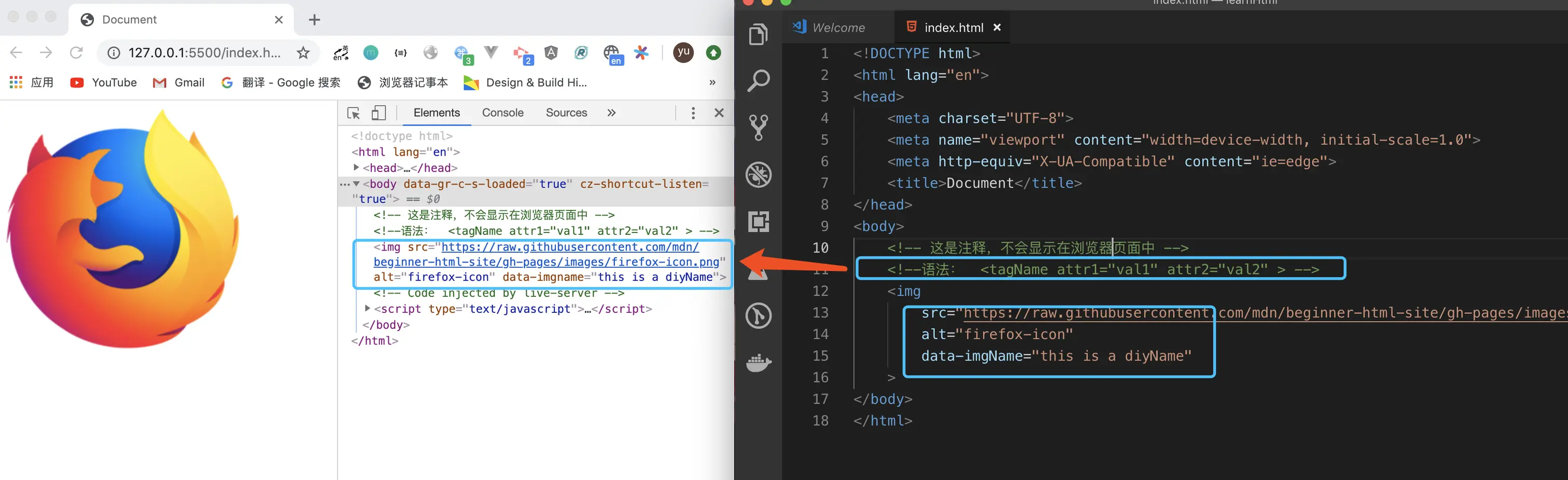
Task: View site information icon in address bar
Action: click(114, 53)
